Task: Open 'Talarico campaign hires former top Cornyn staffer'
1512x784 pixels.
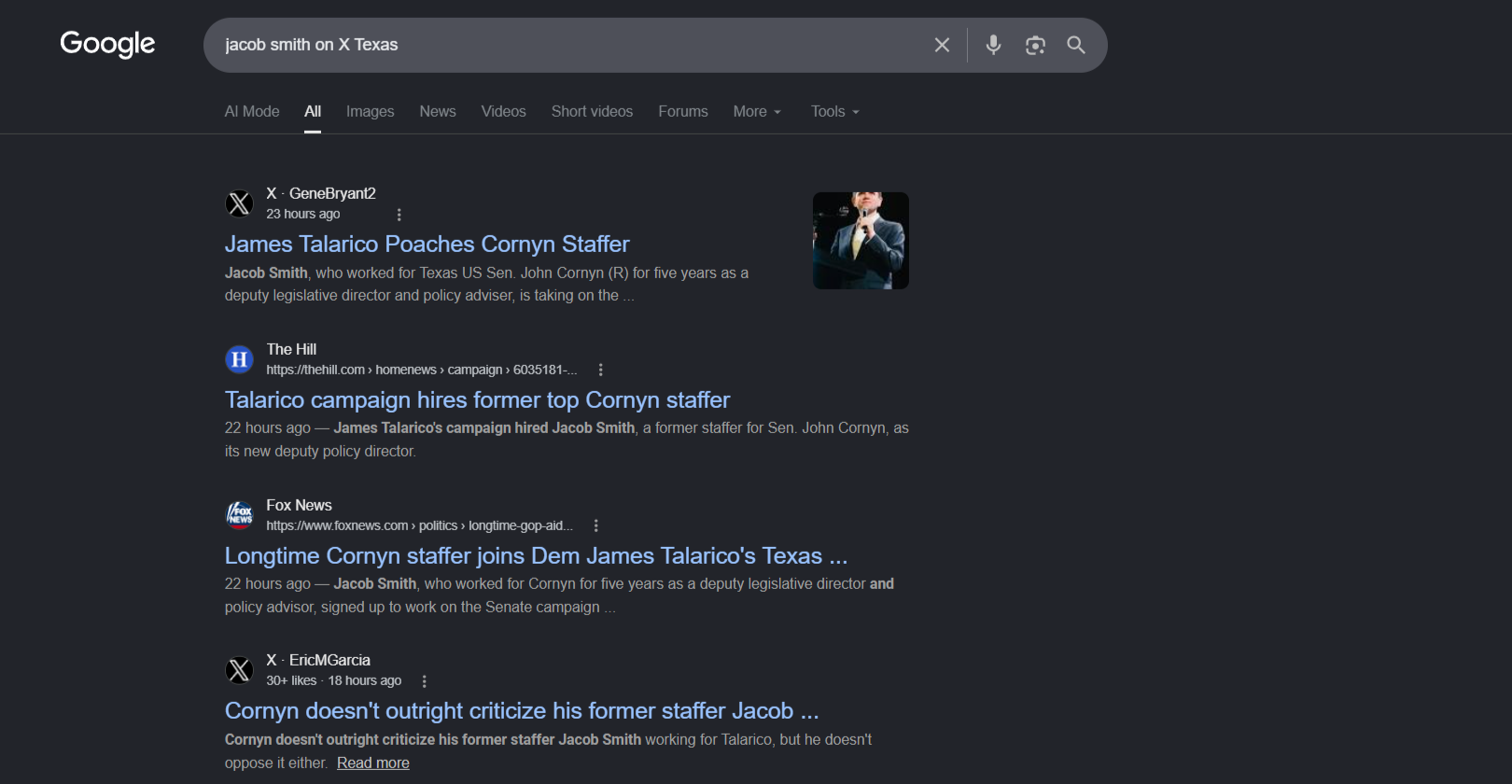Action: (x=477, y=399)
